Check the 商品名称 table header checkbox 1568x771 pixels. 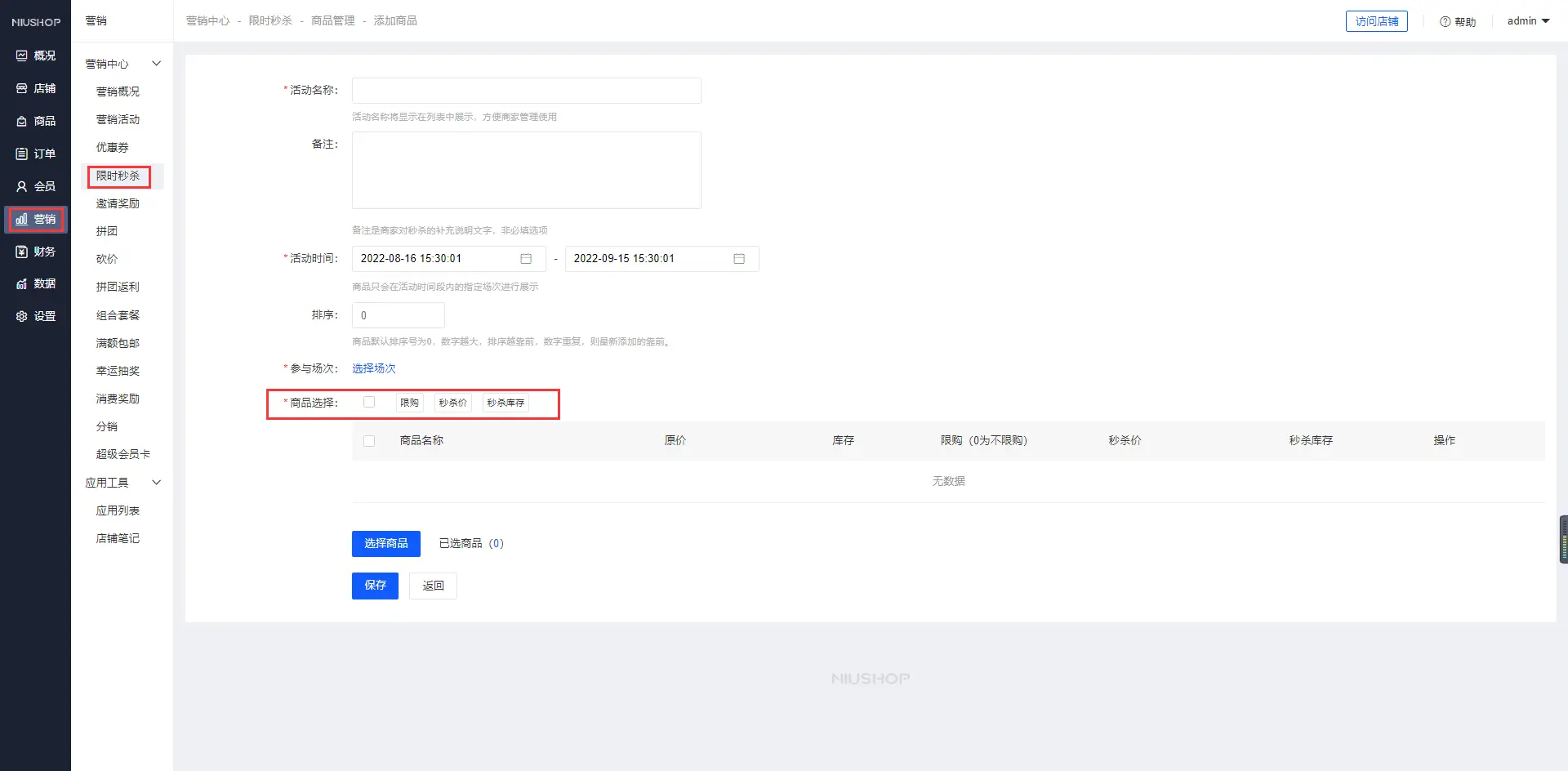[369, 441]
